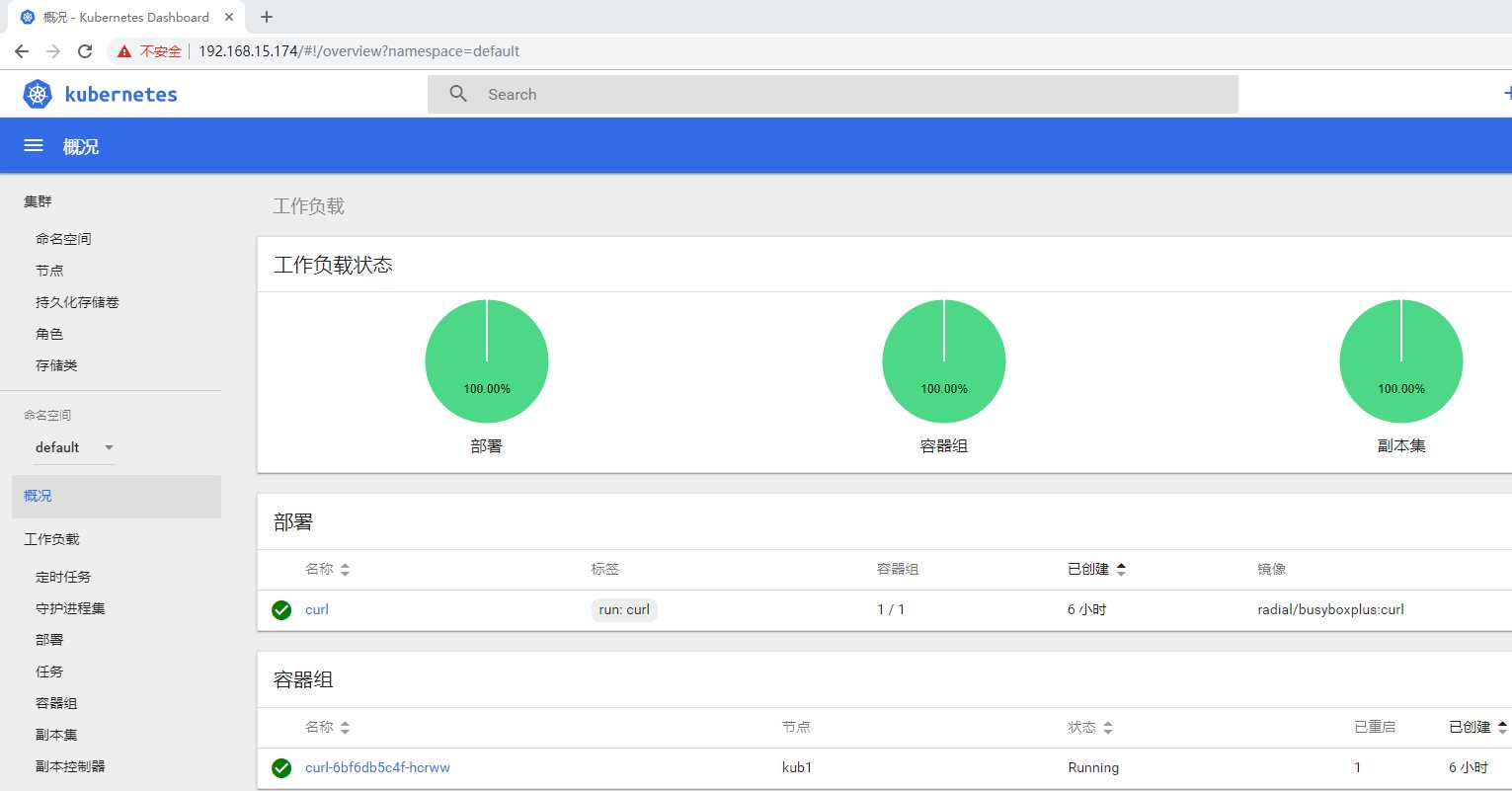The image size is (1512, 791).
Task: Open 持久化存储卷 in the sidebar
Action: [x=77, y=302]
